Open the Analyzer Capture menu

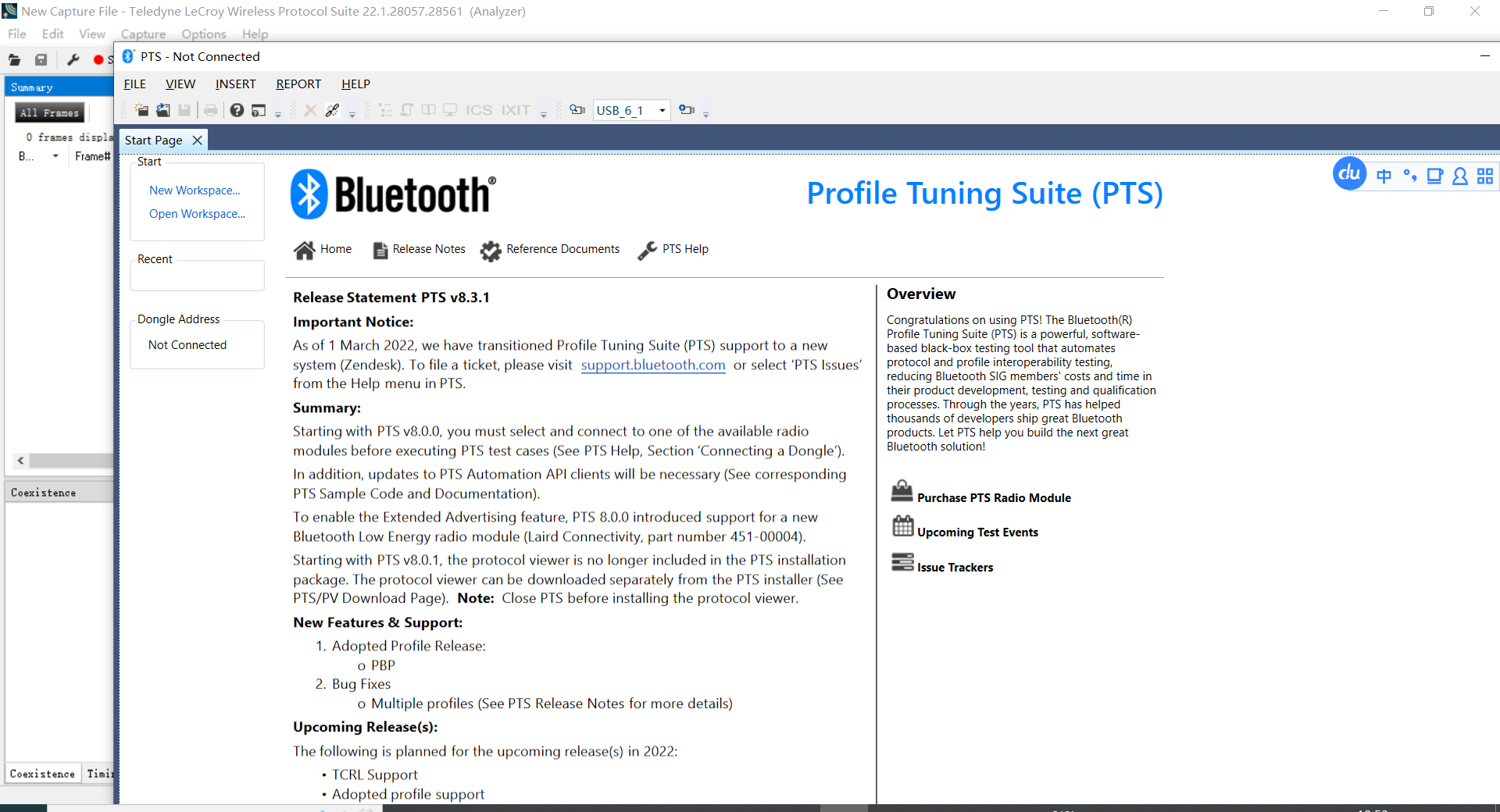click(x=144, y=34)
